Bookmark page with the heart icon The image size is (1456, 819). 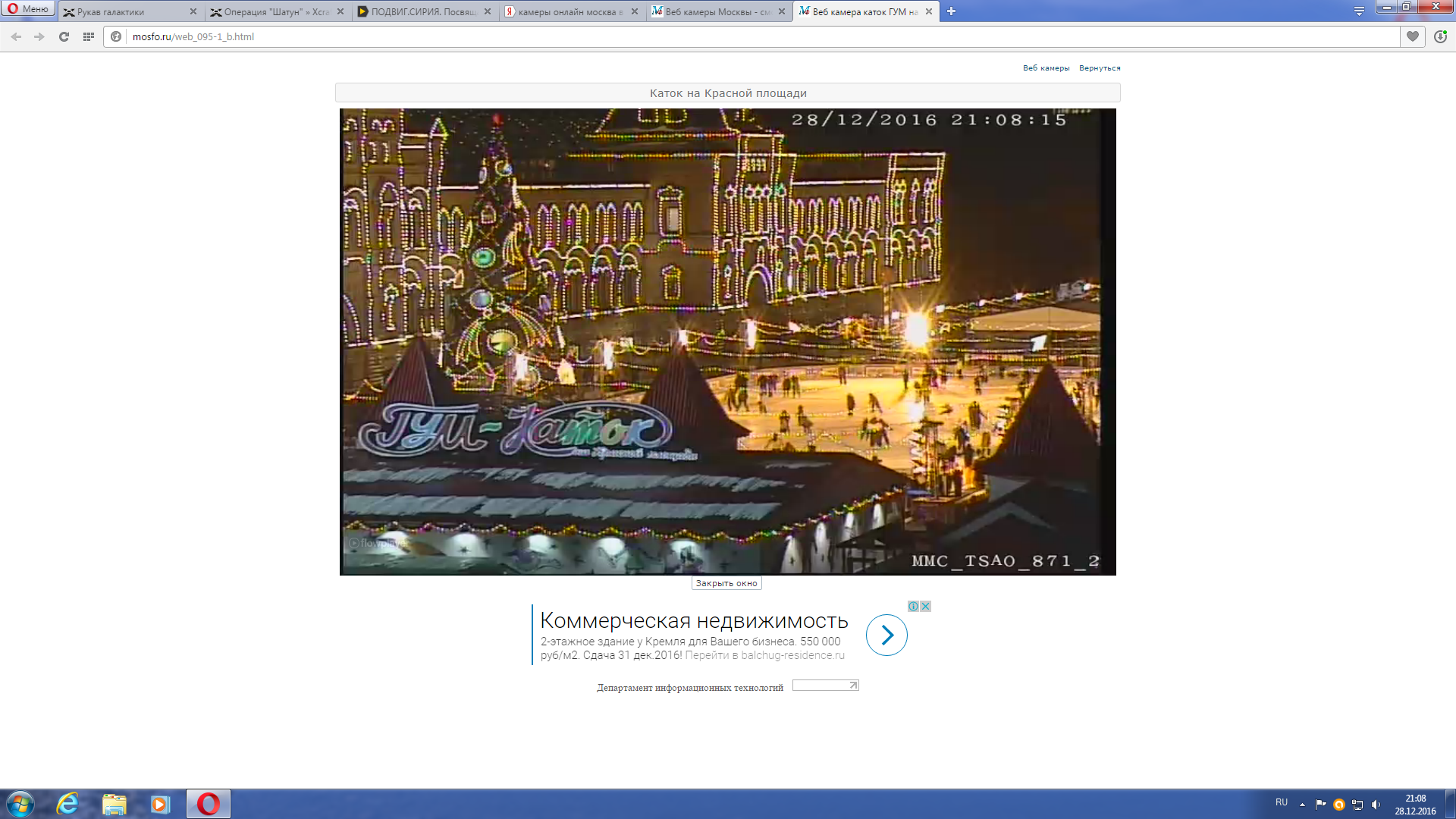pyautogui.click(x=1413, y=36)
